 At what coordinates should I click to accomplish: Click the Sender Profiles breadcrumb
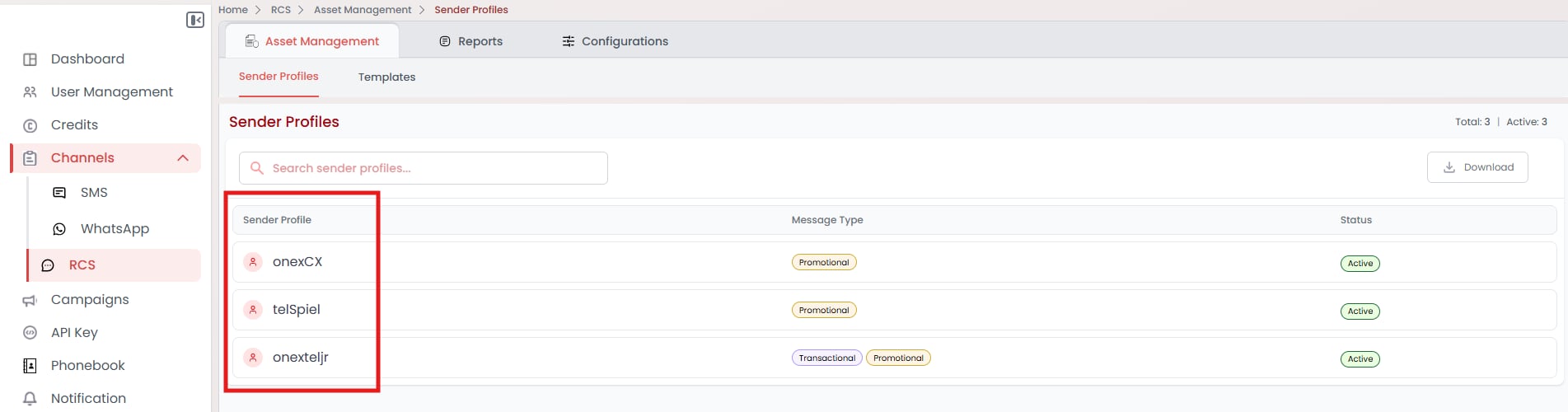(471, 10)
